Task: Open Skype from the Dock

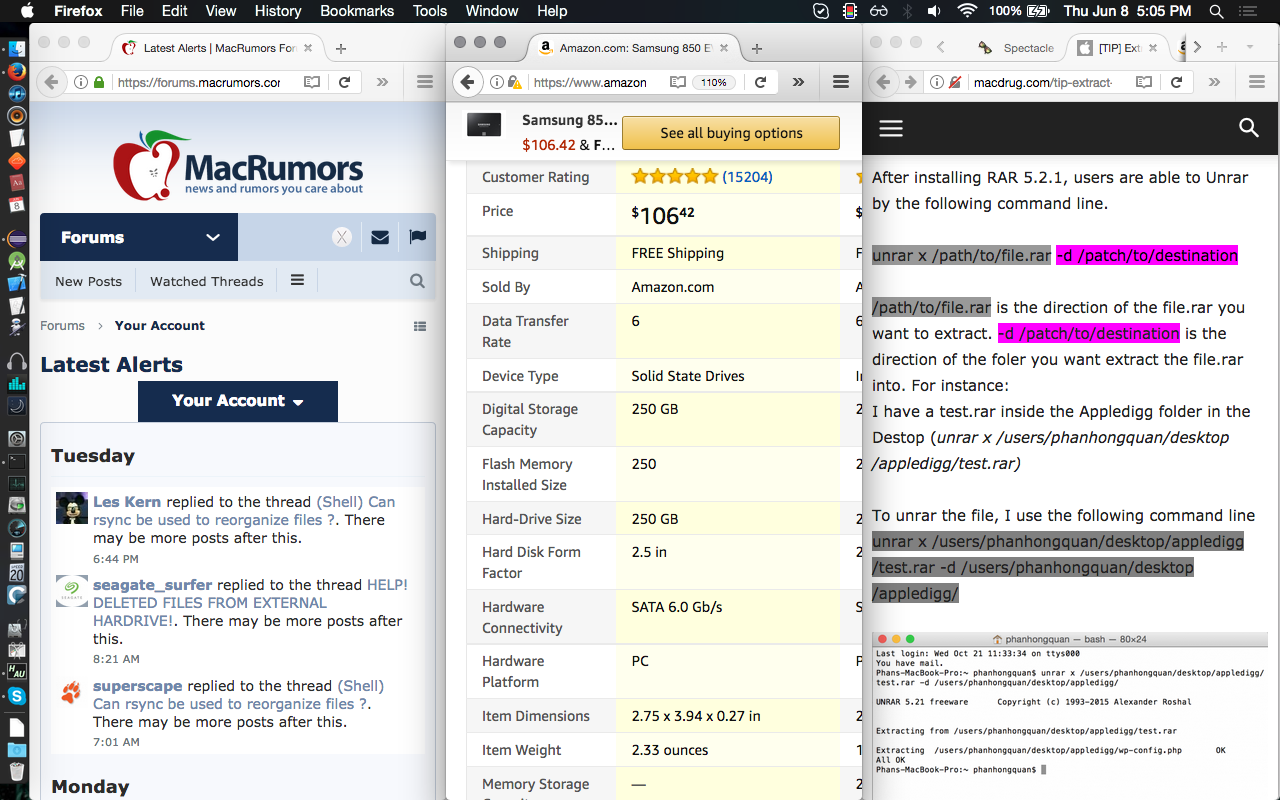Action: click(16, 695)
